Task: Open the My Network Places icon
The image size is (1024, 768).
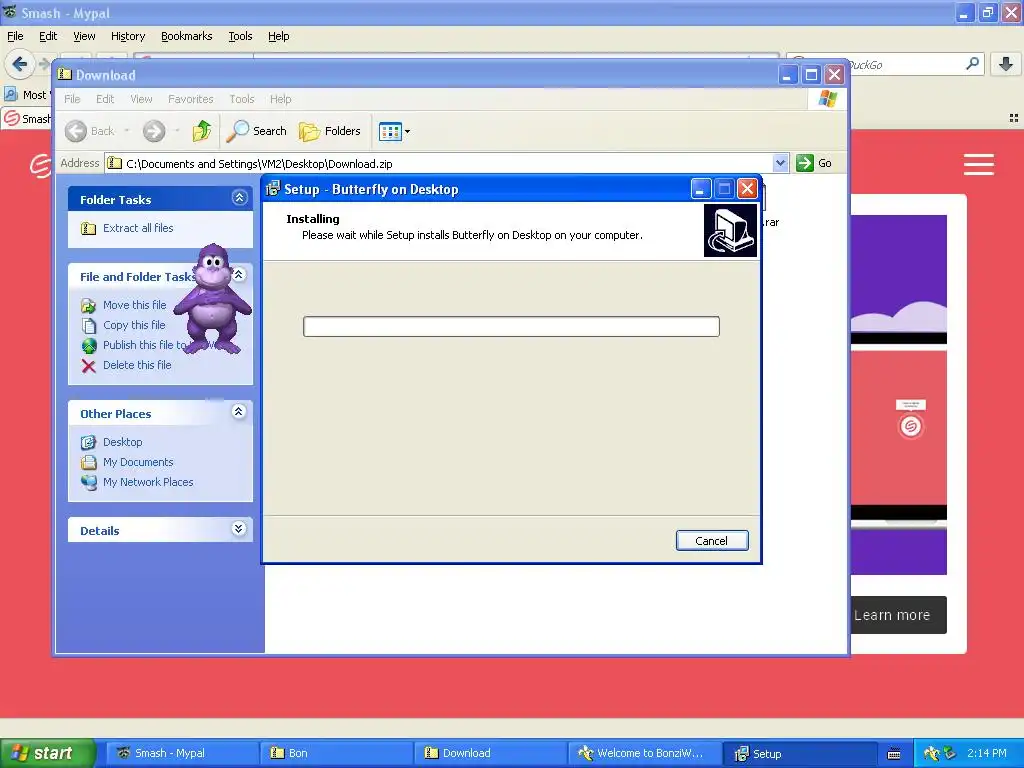Action: [88, 483]
